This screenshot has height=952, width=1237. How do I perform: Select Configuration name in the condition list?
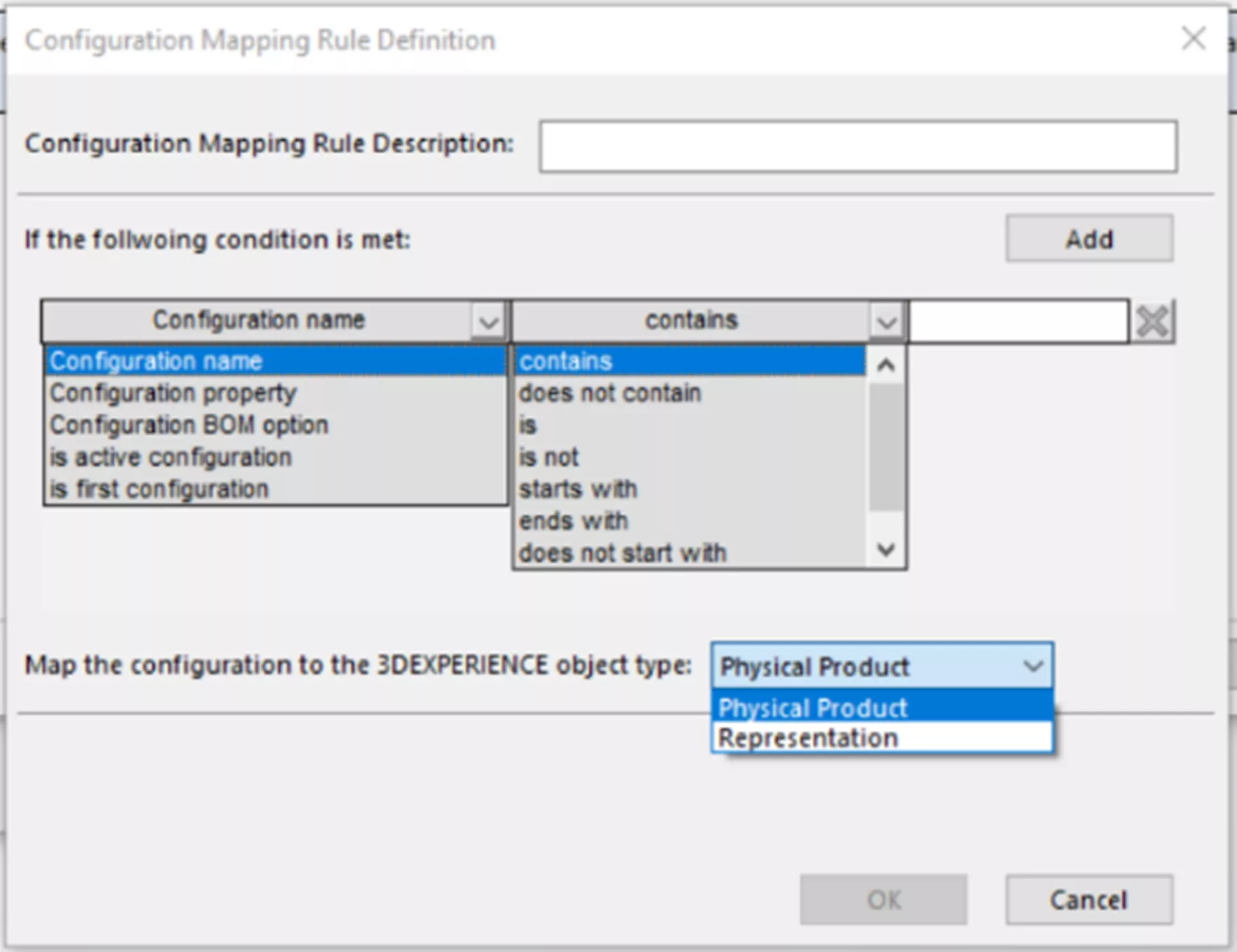click(x=276, y=361)
